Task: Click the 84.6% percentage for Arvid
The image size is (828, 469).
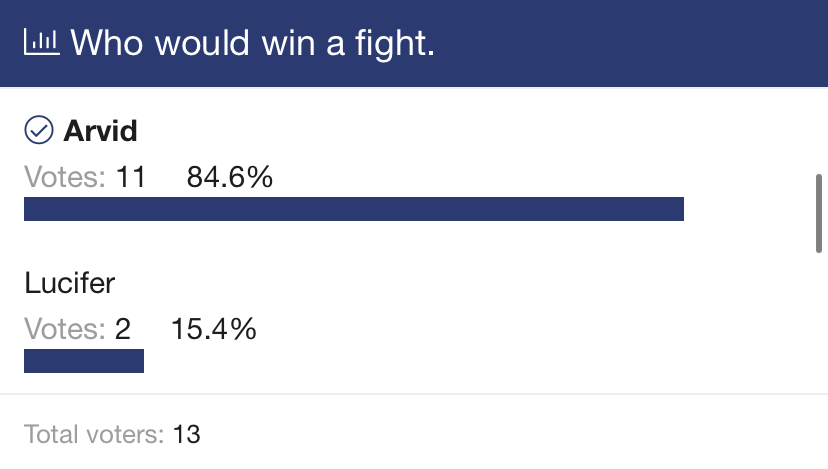Action: [230, 177]
